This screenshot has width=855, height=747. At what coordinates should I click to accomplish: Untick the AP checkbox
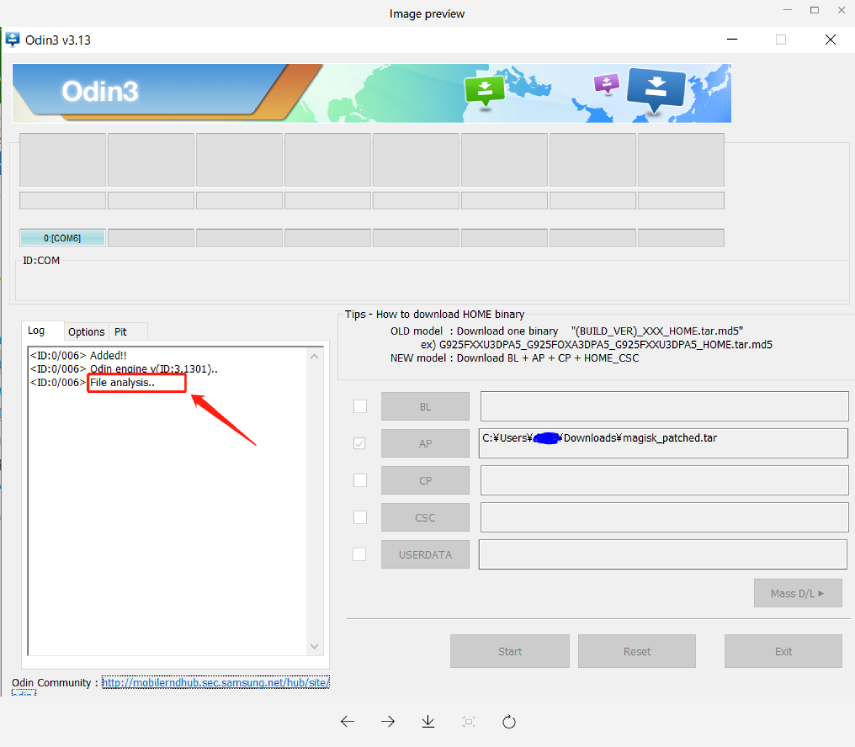point(359,443)
